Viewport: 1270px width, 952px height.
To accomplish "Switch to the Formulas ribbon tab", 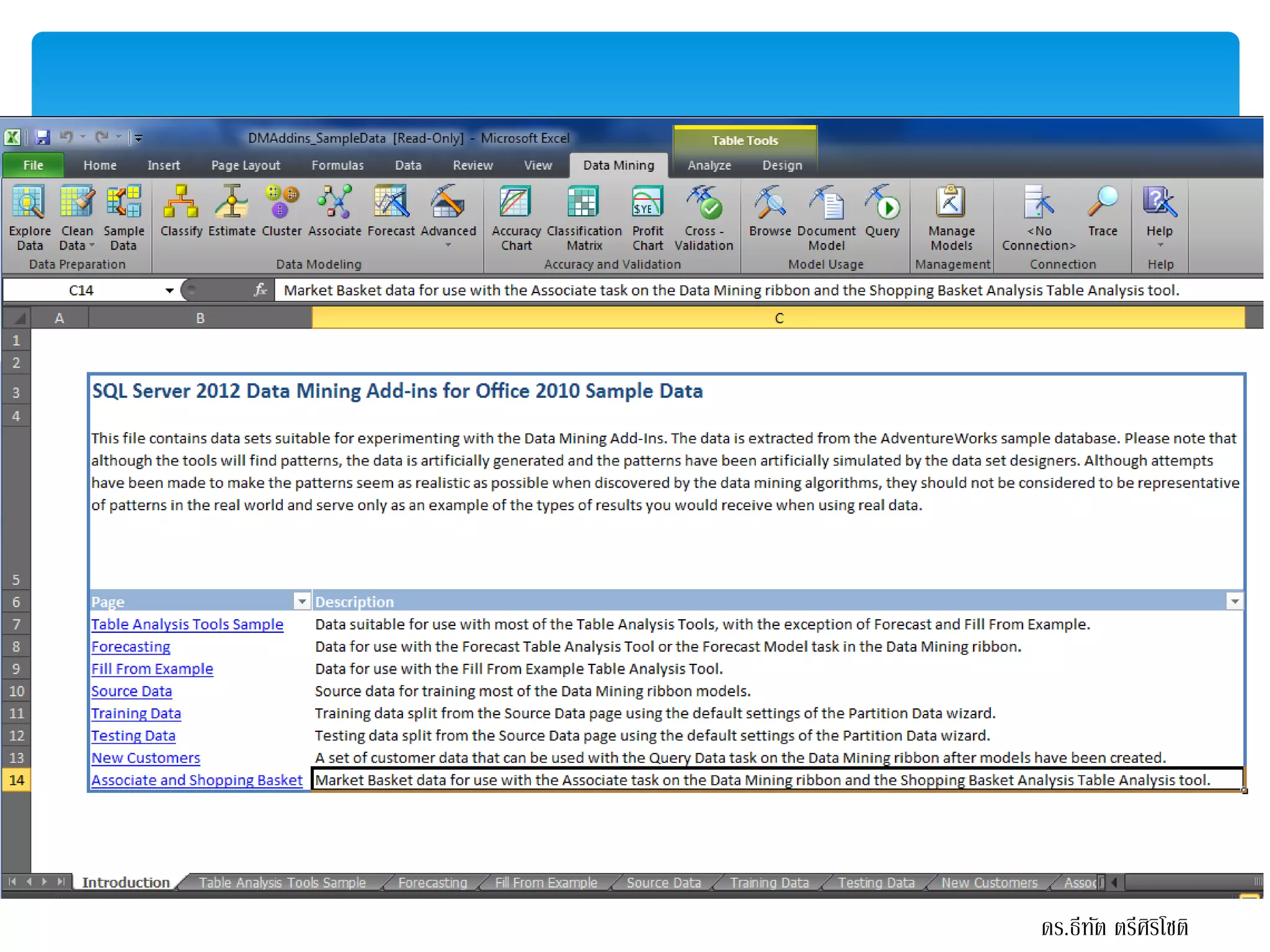I will coord(337,165).
